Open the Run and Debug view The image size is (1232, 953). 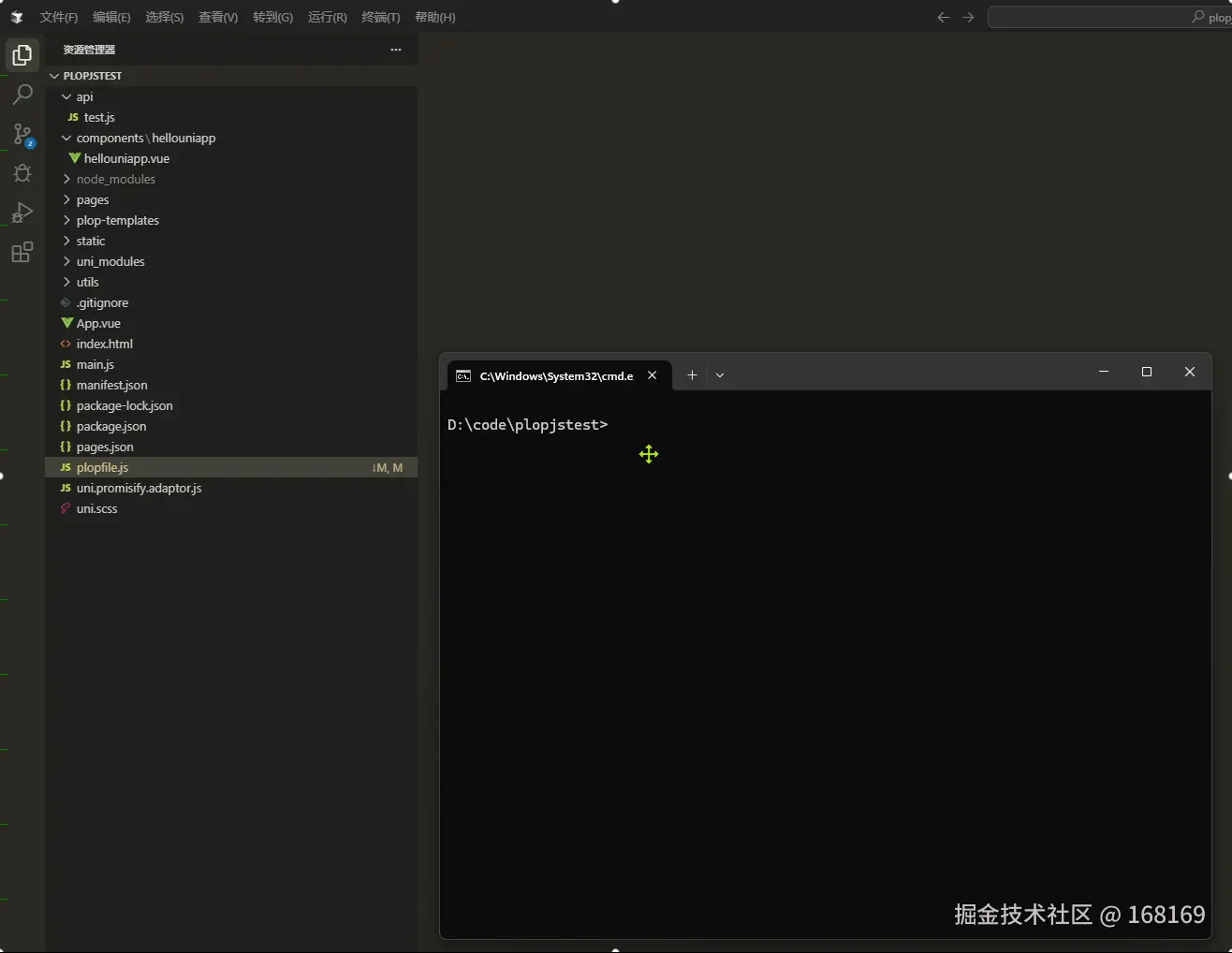[x=22, y=213]
